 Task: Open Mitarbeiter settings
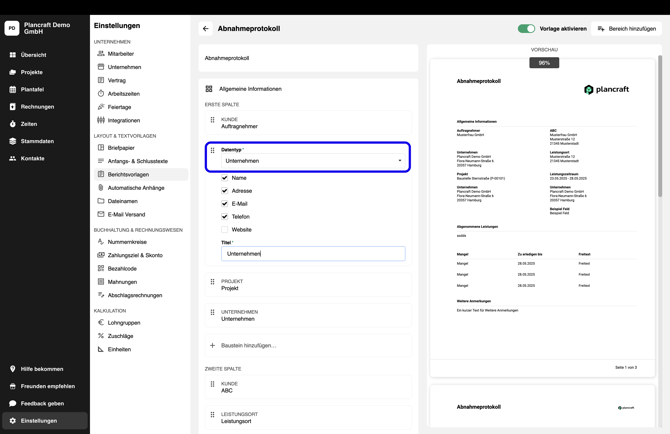tap(141, 54)
